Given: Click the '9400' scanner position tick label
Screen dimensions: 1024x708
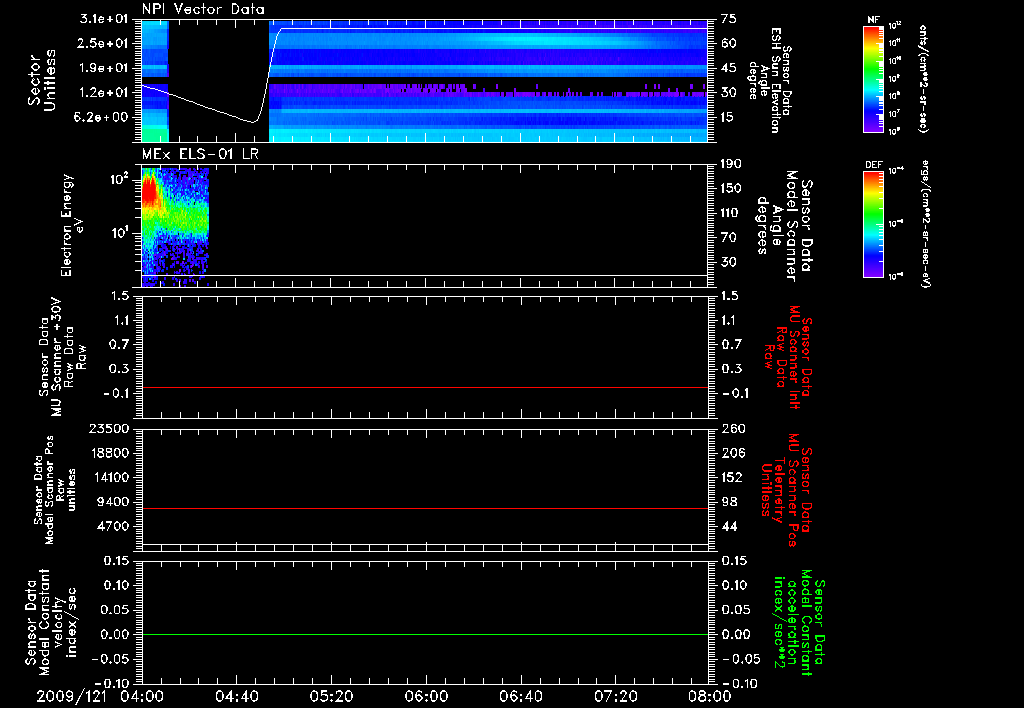Looking at the screenshot, I should pyautogui.click(x=114, y=502).
